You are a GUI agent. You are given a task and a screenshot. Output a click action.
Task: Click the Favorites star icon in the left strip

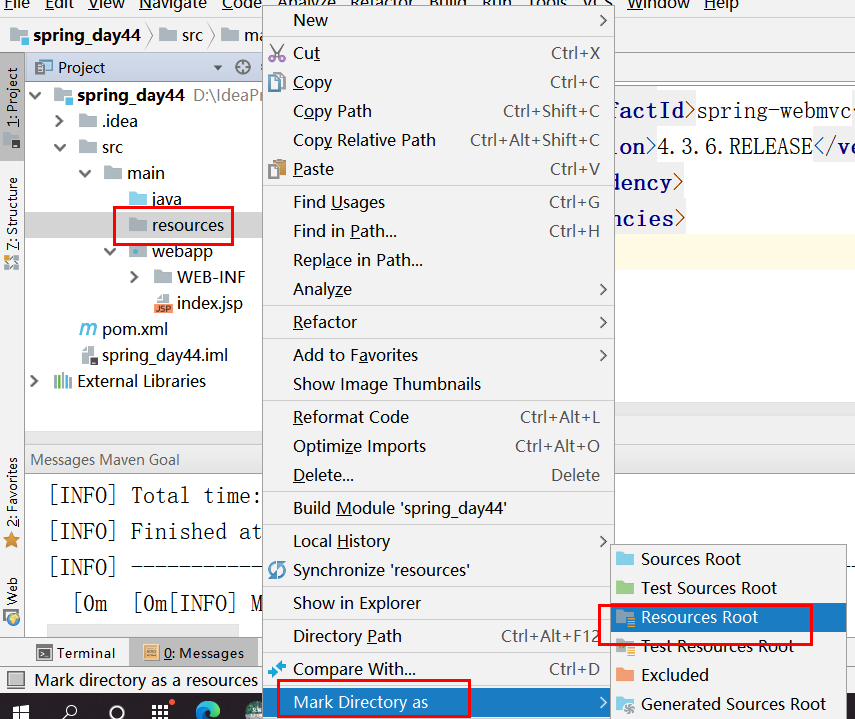[x=11, y=540]
